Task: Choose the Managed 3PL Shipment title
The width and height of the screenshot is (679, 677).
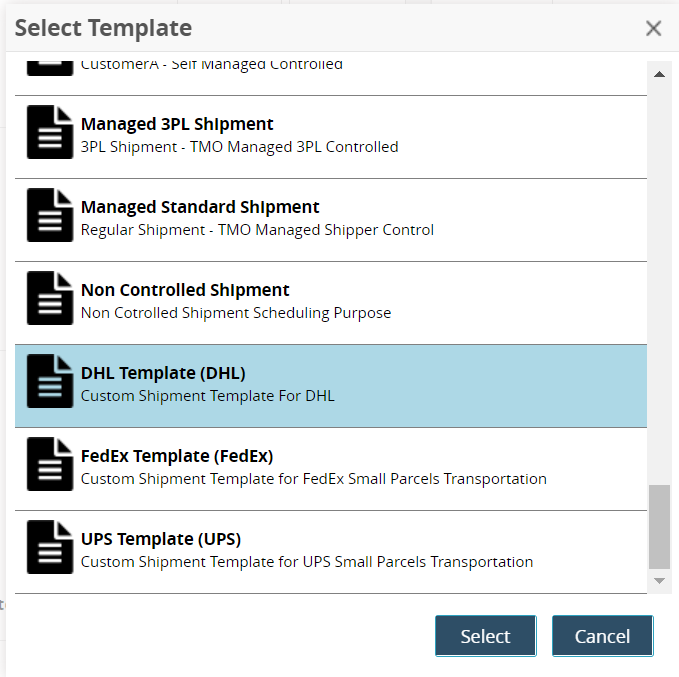Action: pyautogui.click(x=177, y=124)
